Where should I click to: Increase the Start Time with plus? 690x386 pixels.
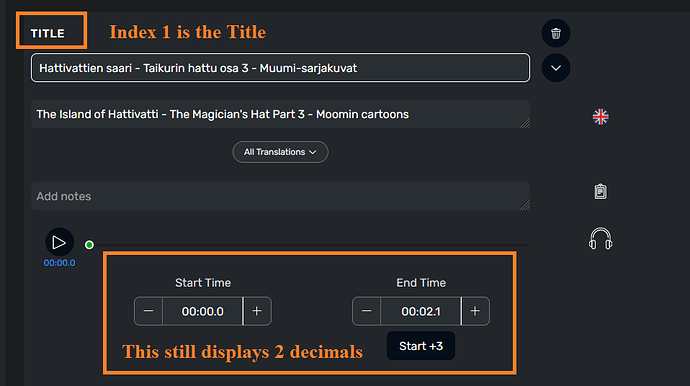[257, 311]
